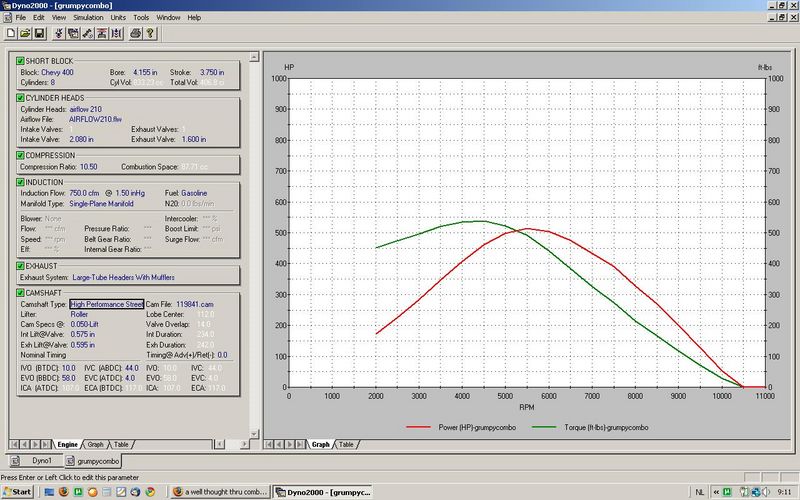The width and height of the screenshot is (800, 500).
Task: Launch Chrome from the quick launch bar
Action: [x=149, y=492]
